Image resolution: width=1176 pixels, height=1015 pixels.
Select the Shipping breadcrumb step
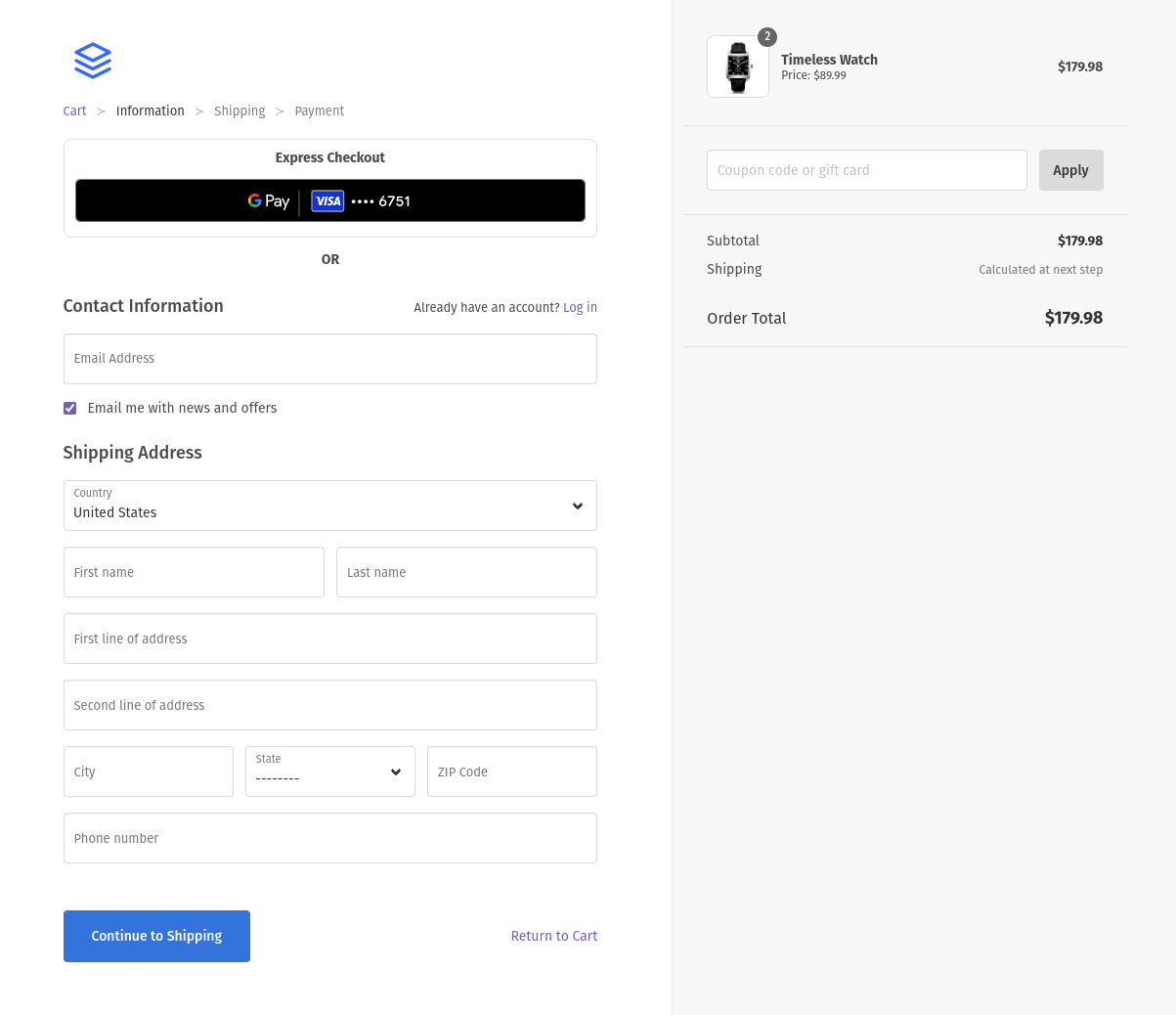pos(240,111)
